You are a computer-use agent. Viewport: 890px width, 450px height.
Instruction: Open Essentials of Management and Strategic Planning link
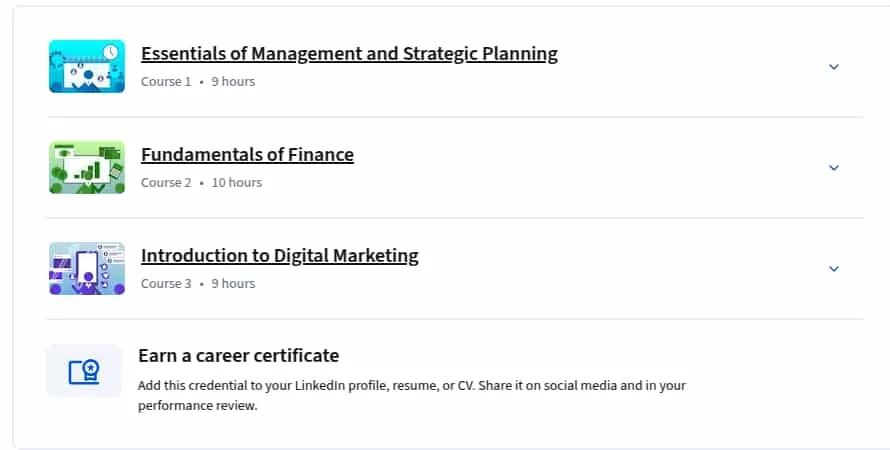coord(349,53)
